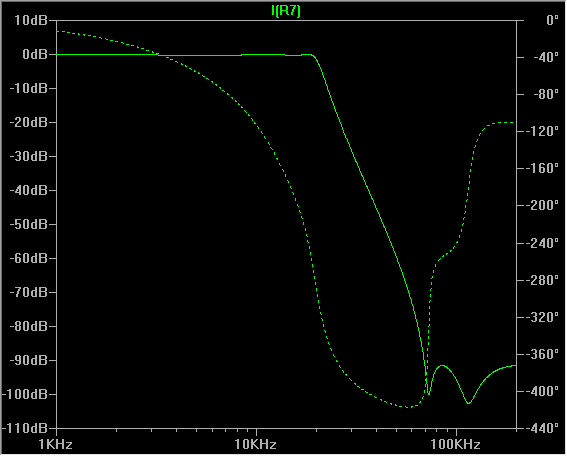The width and height of the screenshot is (567, 456).
Task: Click the -50dB magnitude axis label
Action: point(29,224)
